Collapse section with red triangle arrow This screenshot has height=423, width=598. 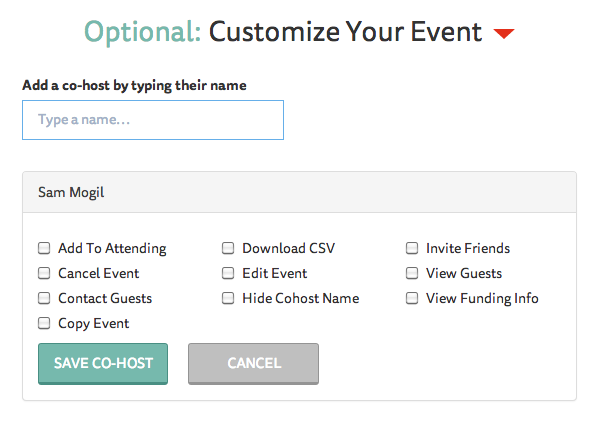coord(504,33)
